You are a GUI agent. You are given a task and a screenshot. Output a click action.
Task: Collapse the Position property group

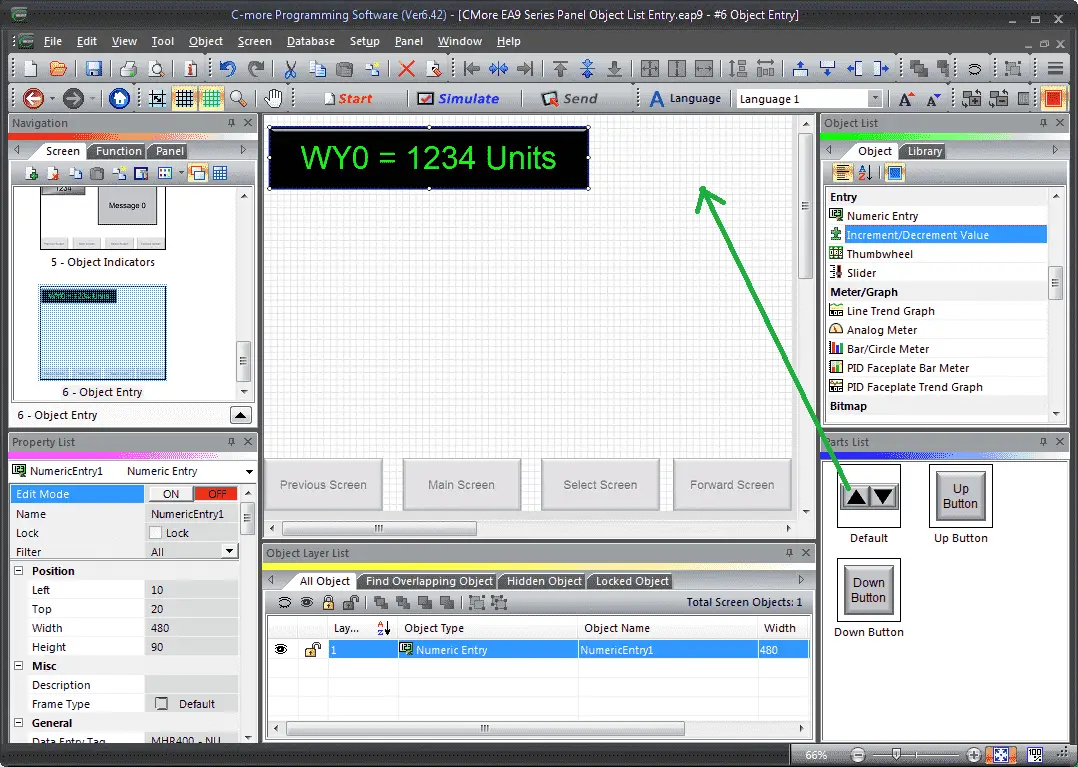pyautogui.click(x=19, y=570)
